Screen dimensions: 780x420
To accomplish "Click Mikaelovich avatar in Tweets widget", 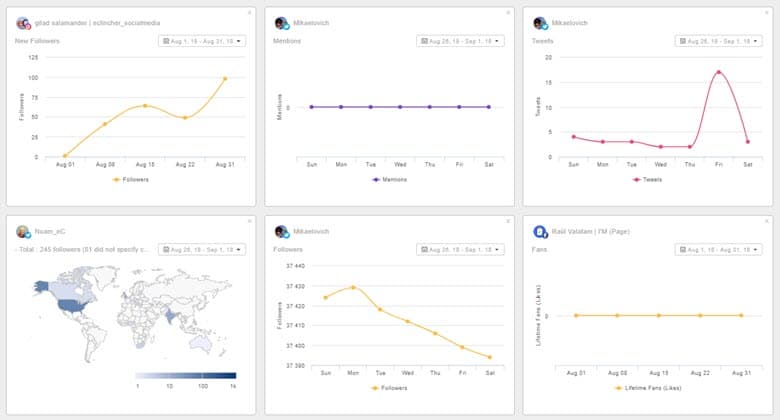I will pyautogui.click(x=540, y=23).
